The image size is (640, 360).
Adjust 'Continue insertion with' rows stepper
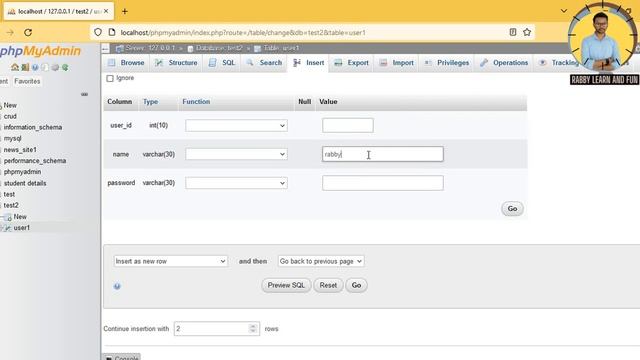coord(253,329)
